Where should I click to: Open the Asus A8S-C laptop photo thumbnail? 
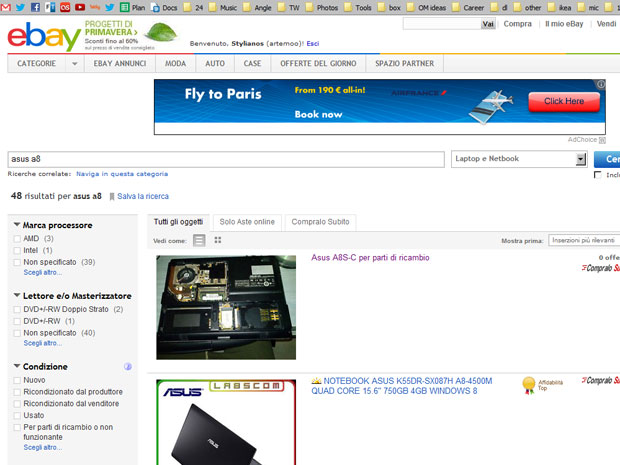(226, 307)
